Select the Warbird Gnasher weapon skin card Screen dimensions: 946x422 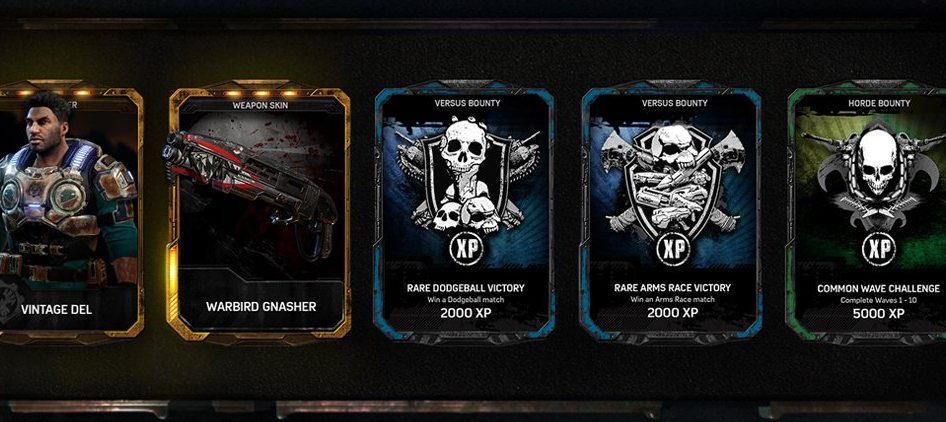(x=259, y=212)
